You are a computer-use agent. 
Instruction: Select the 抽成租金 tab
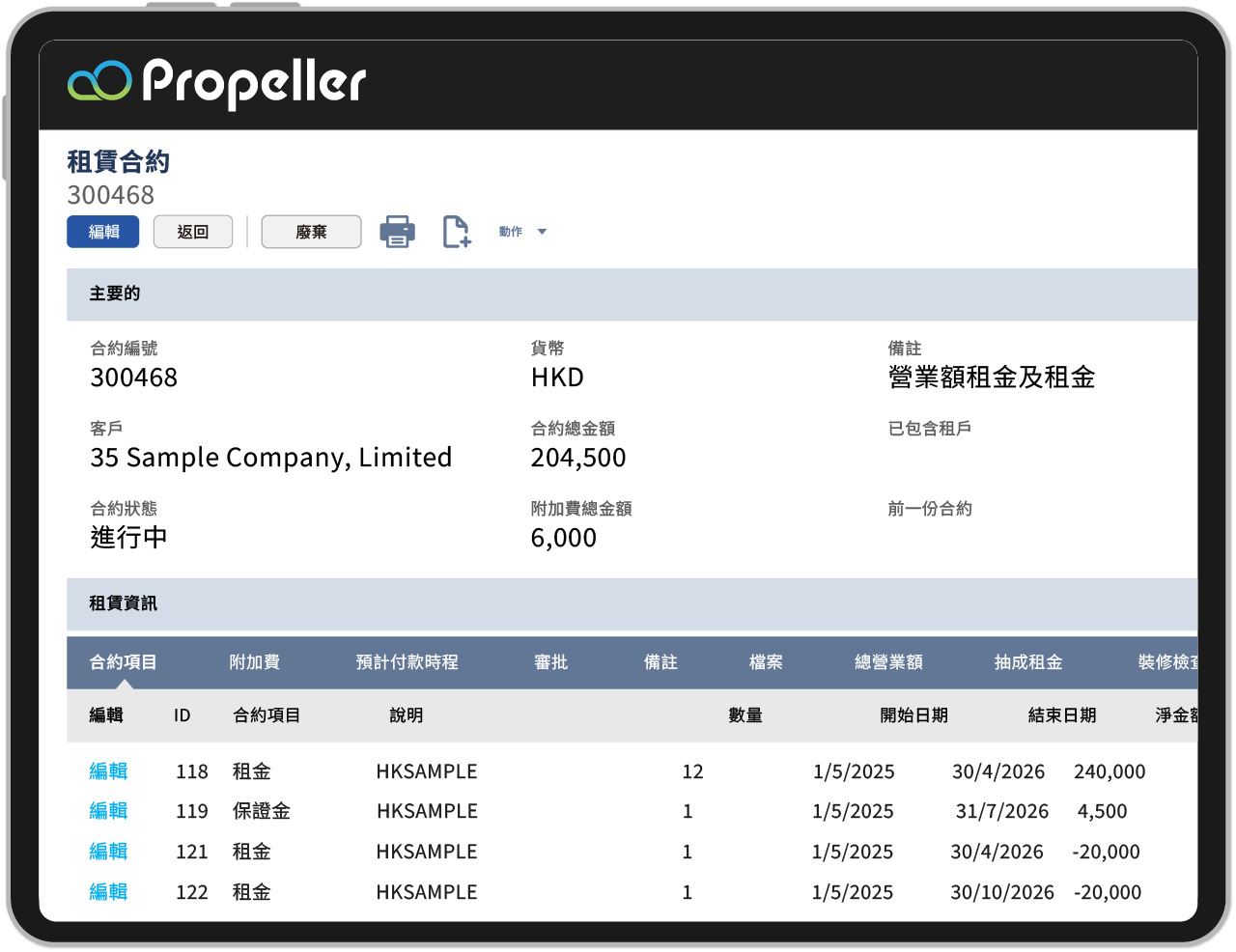pyautogui.click(x=1028, y=662)
